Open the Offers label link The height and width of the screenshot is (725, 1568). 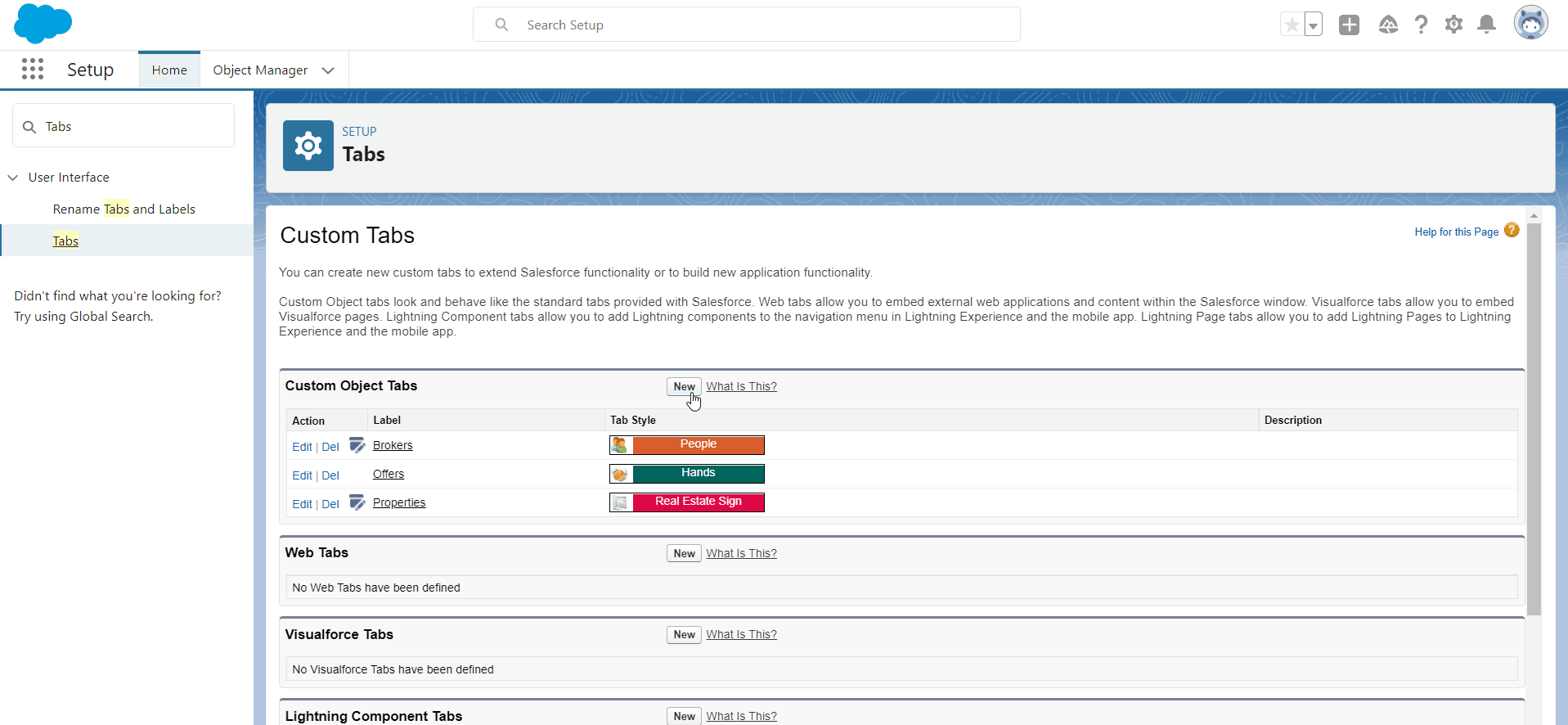[389, 475]
